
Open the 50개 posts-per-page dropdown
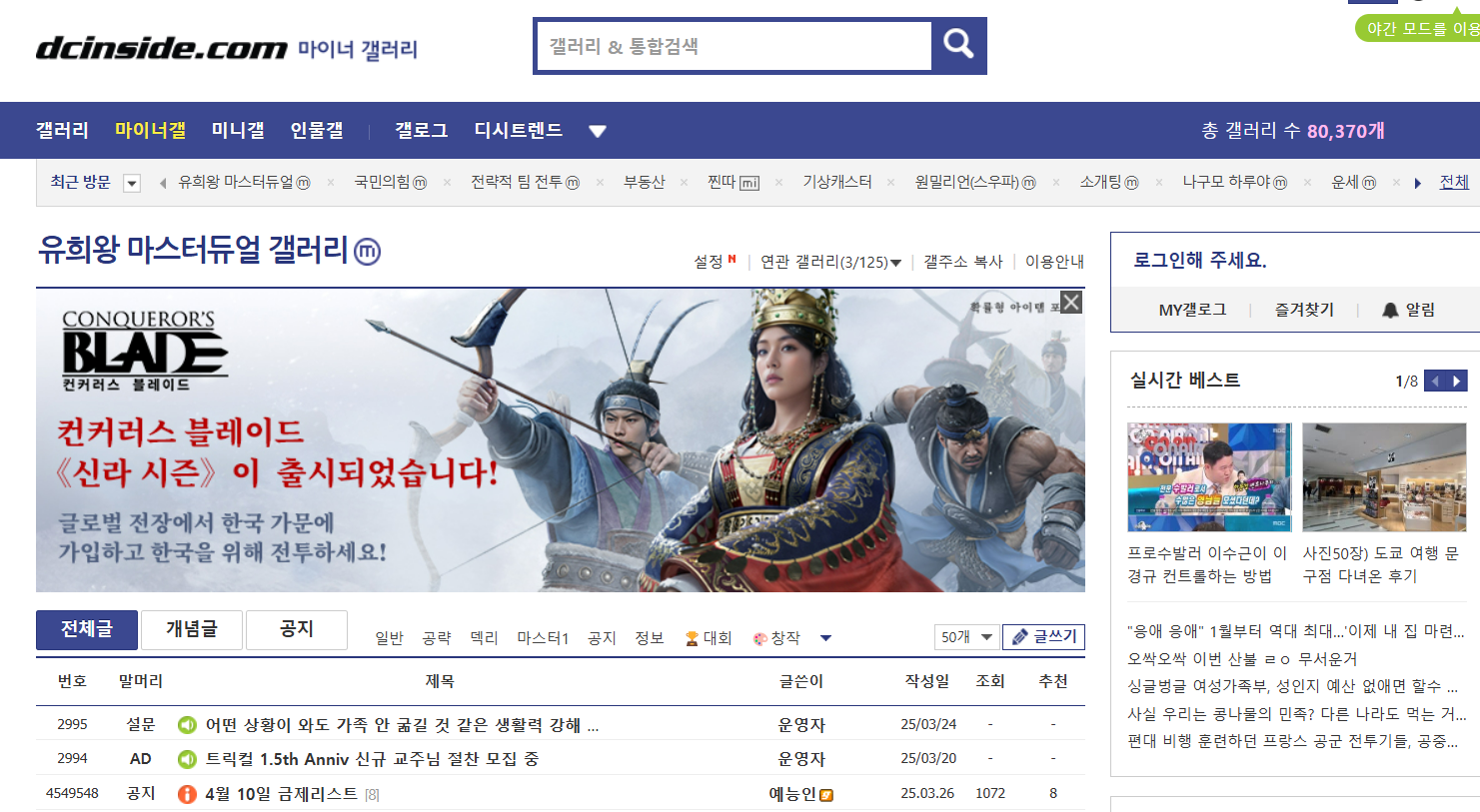point(965,636)
